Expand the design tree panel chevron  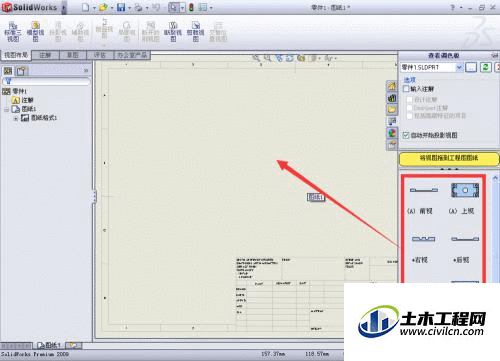click(86, 71)
